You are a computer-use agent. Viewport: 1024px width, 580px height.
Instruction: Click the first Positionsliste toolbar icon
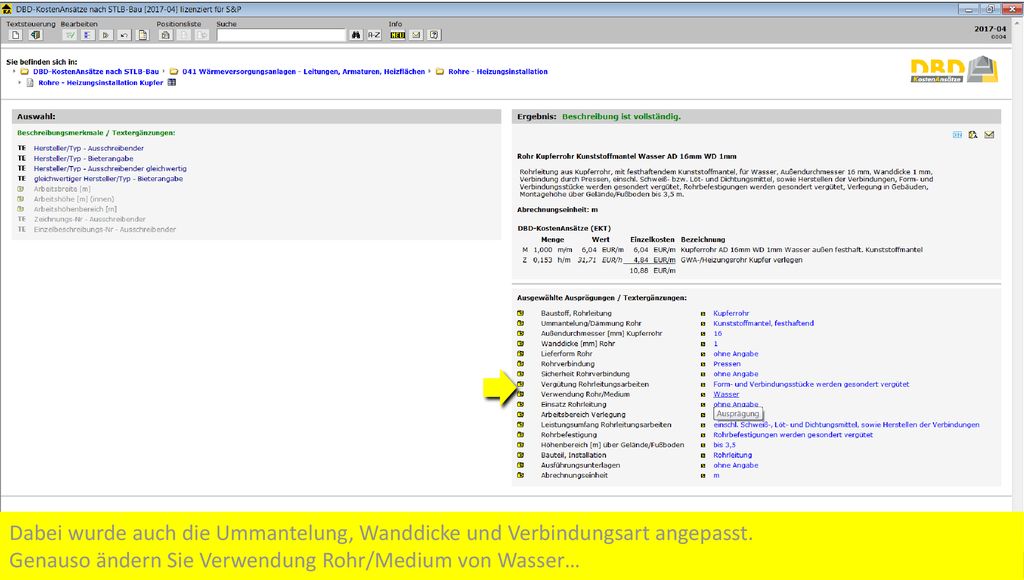pyautogui.click(x=165, y=35)
